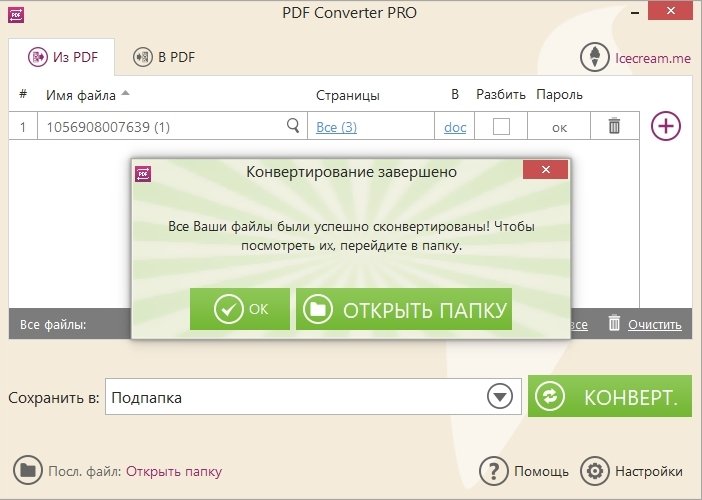Click the PDF Converter app icon in title bar
The height and width of the screenshot is (500, 702).
click(16, 15)
